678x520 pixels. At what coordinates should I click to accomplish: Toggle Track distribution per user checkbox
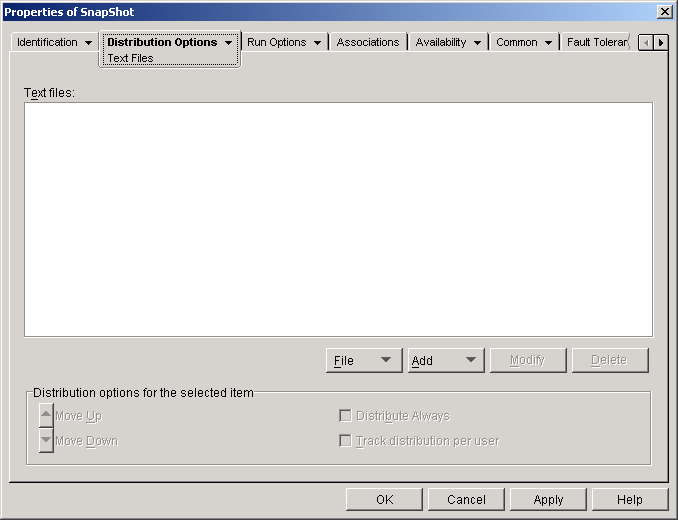[x=345, y=441]
